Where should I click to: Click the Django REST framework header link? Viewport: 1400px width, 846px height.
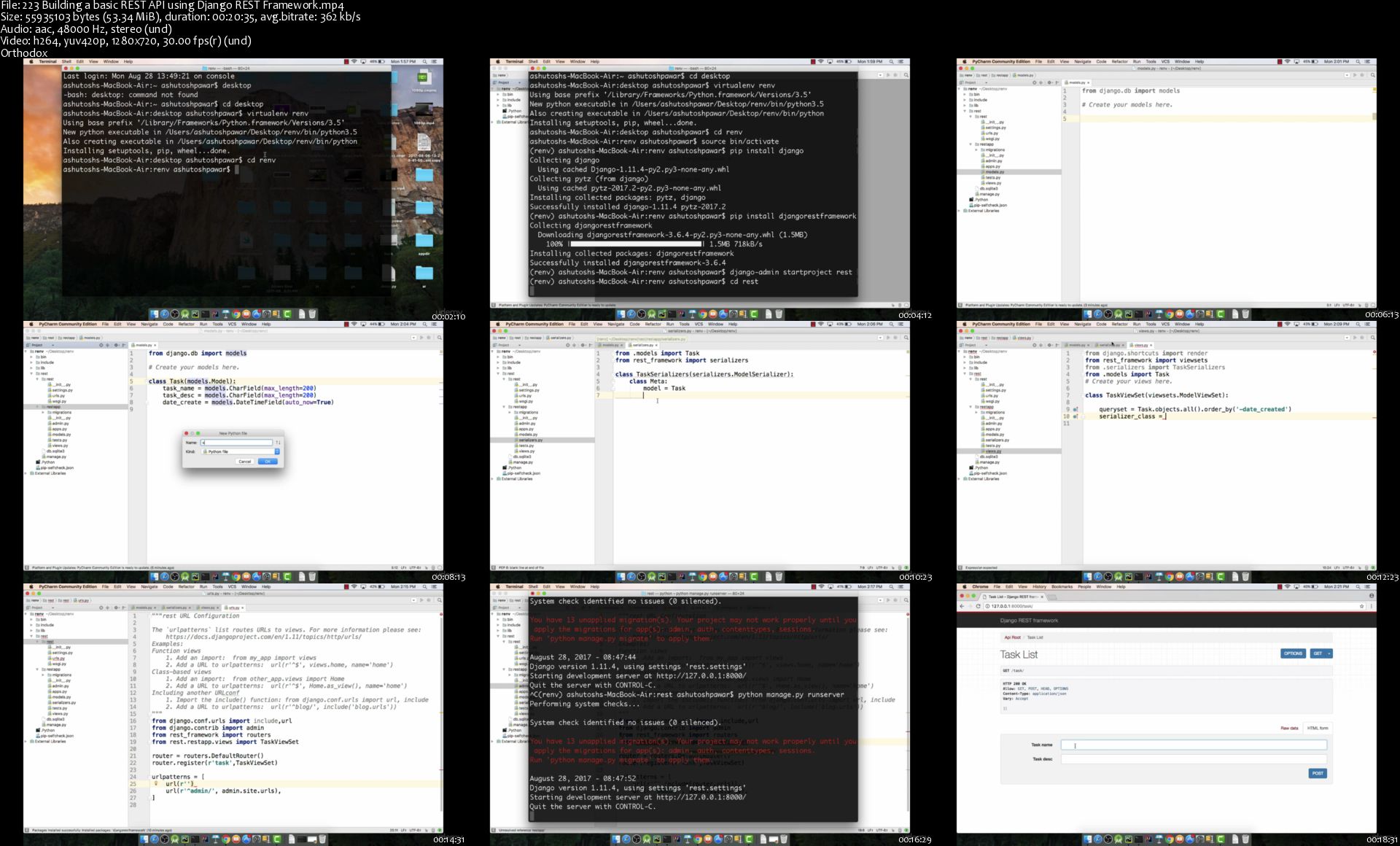pos(1029,621)
